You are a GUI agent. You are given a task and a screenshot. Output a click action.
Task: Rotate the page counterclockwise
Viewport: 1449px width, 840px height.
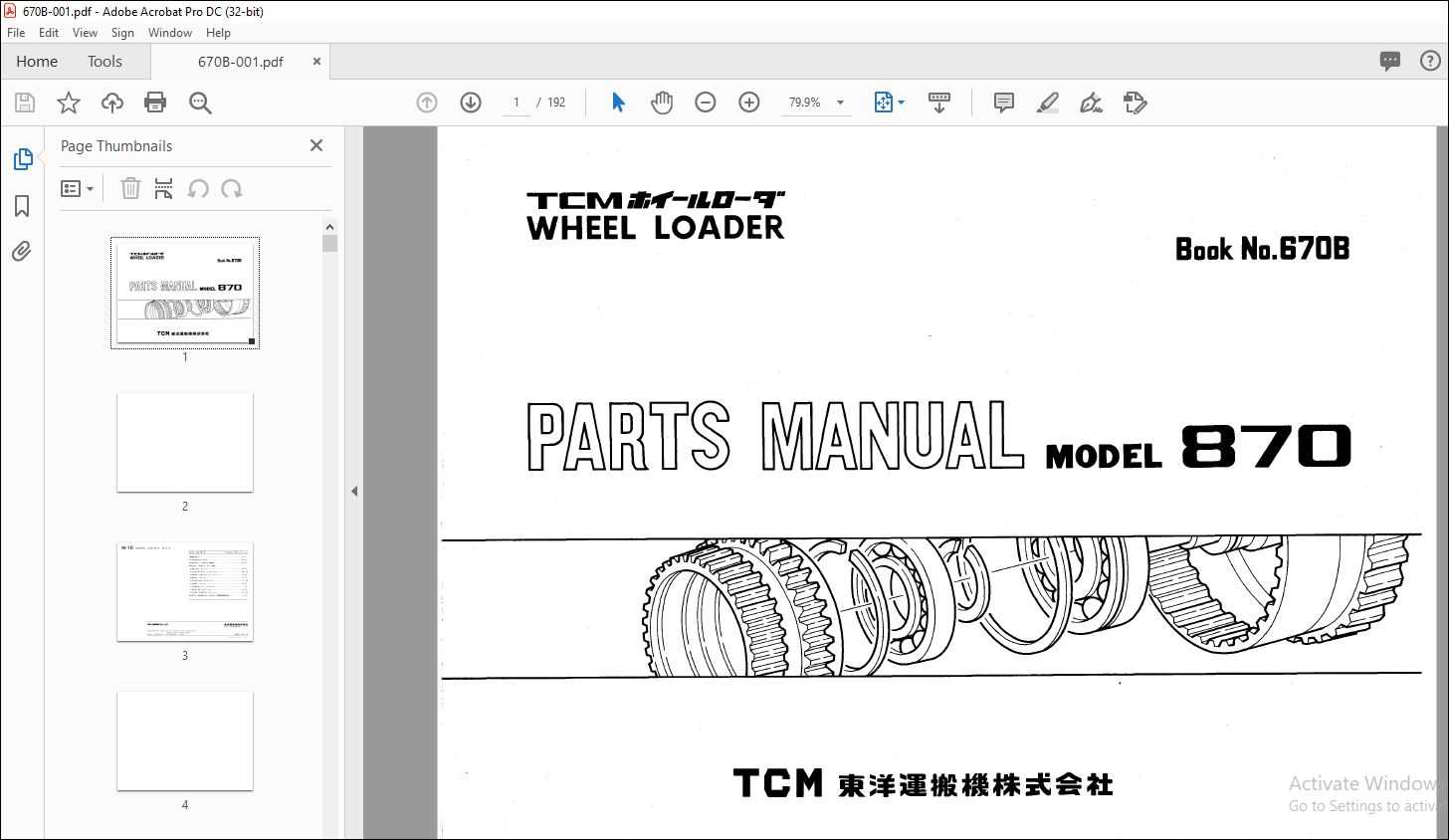198,188
